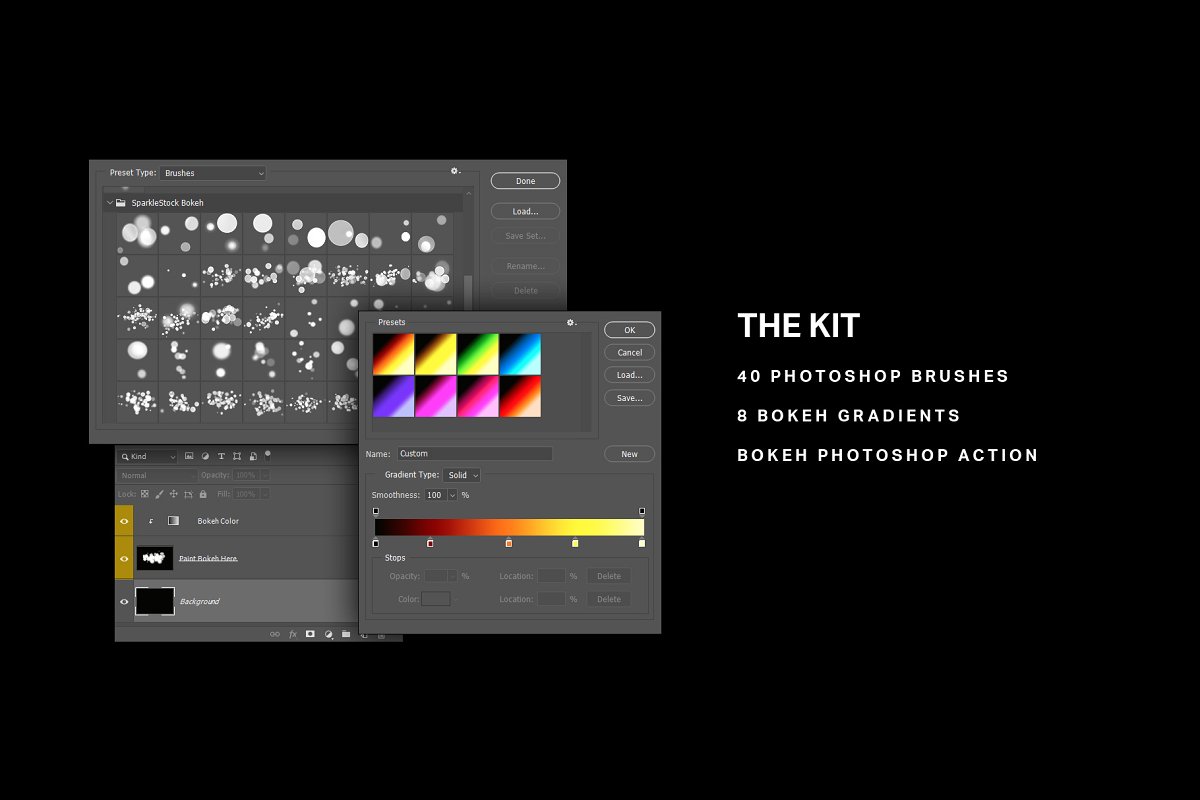
Task: Click the adjustment layer filter icon
Action: (x=205, y=456)
